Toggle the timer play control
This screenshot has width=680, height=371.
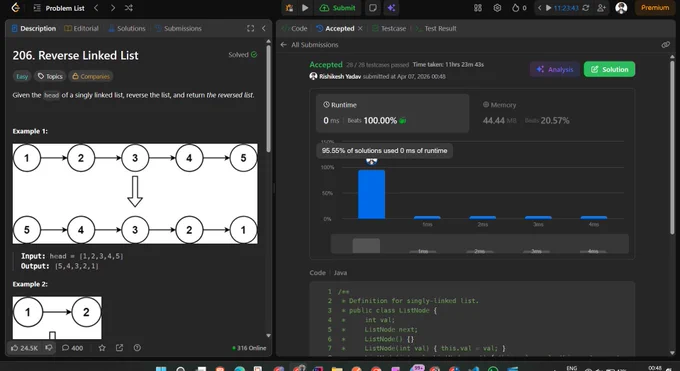click(549, 8)
